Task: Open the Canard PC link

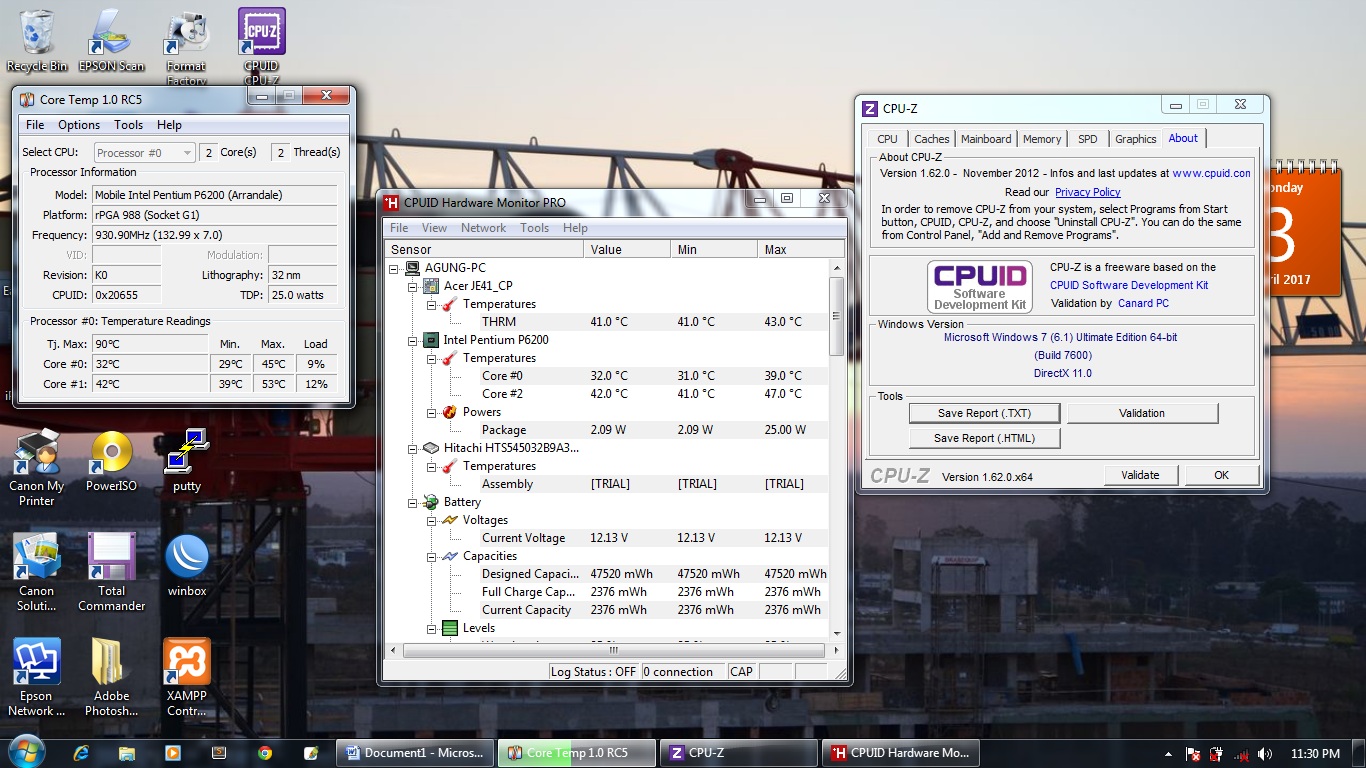Action: (x=1143, y=303)
